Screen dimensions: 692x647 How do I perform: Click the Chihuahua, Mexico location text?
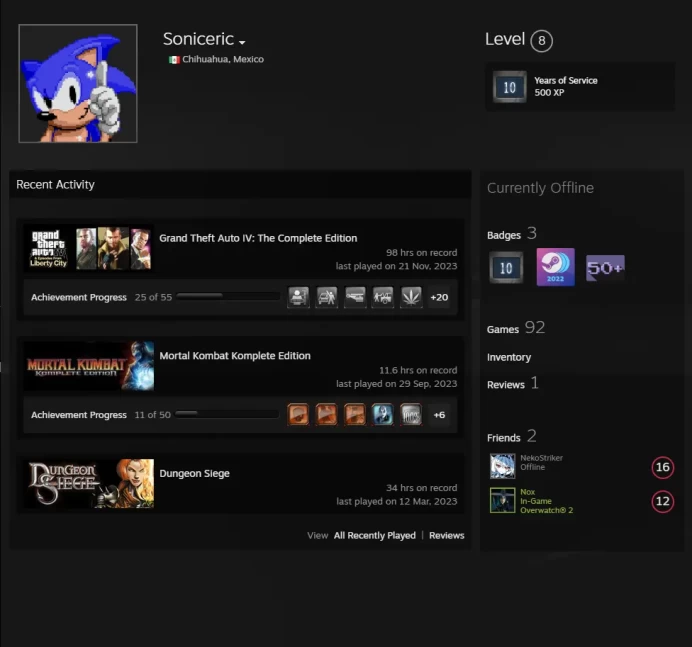(x=223, y=60)
